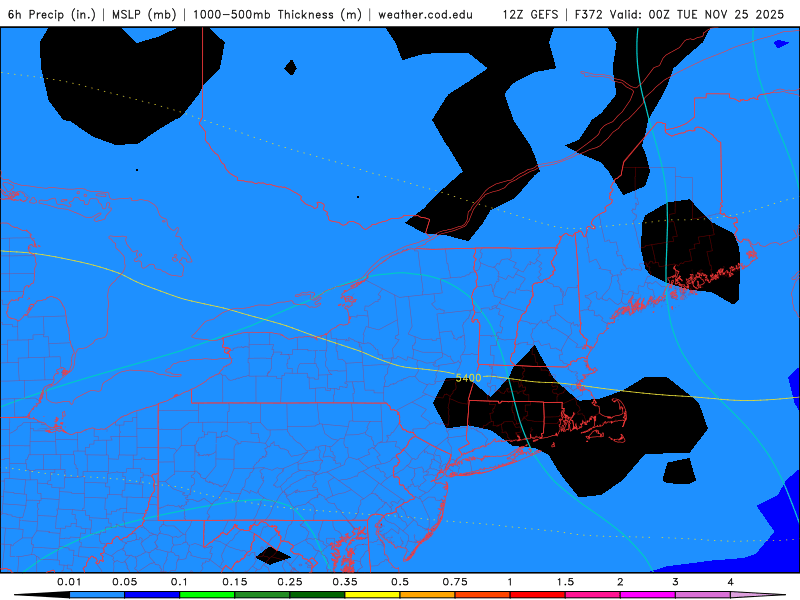The width and height of the screenshot is (800, 600).
Task: Click the legend value 4
Action: coord(731,582)
